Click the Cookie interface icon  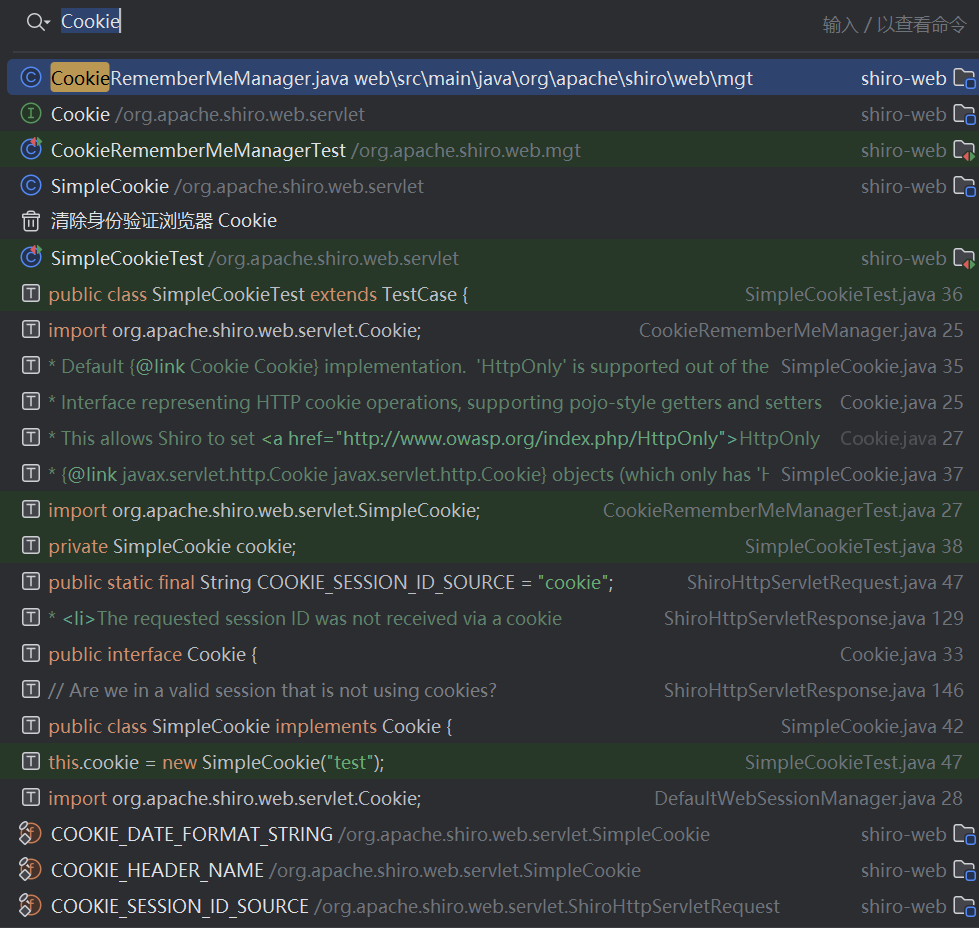[x=31, y=114]
